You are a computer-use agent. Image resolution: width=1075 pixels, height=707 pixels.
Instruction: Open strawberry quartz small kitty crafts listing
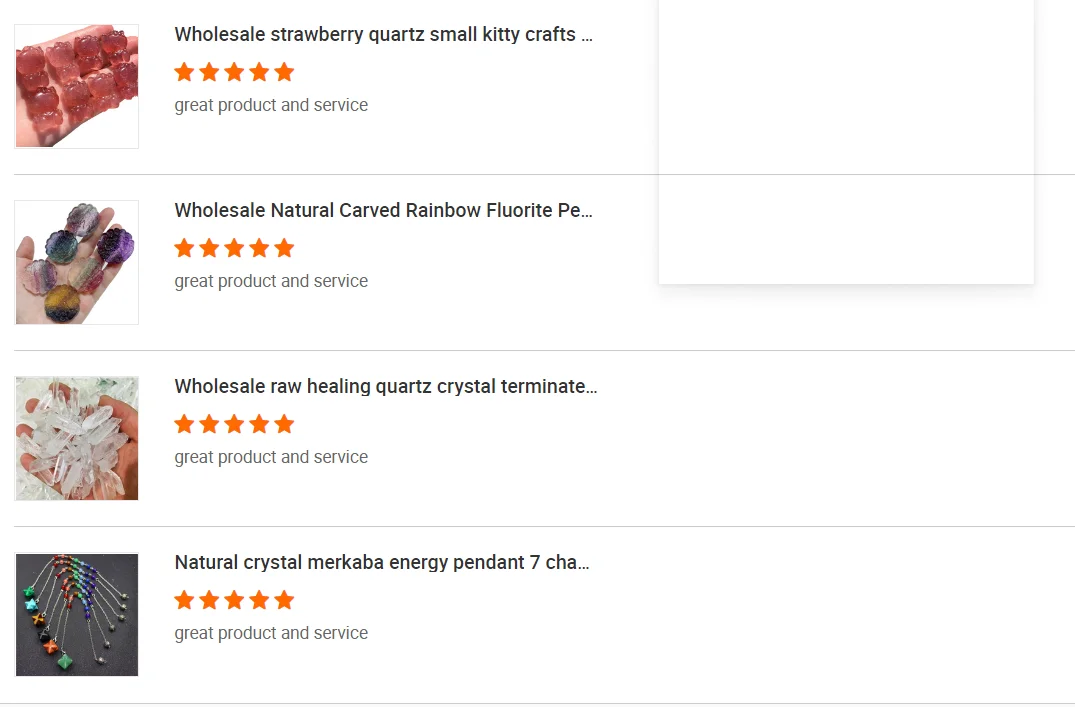(383, 34)
